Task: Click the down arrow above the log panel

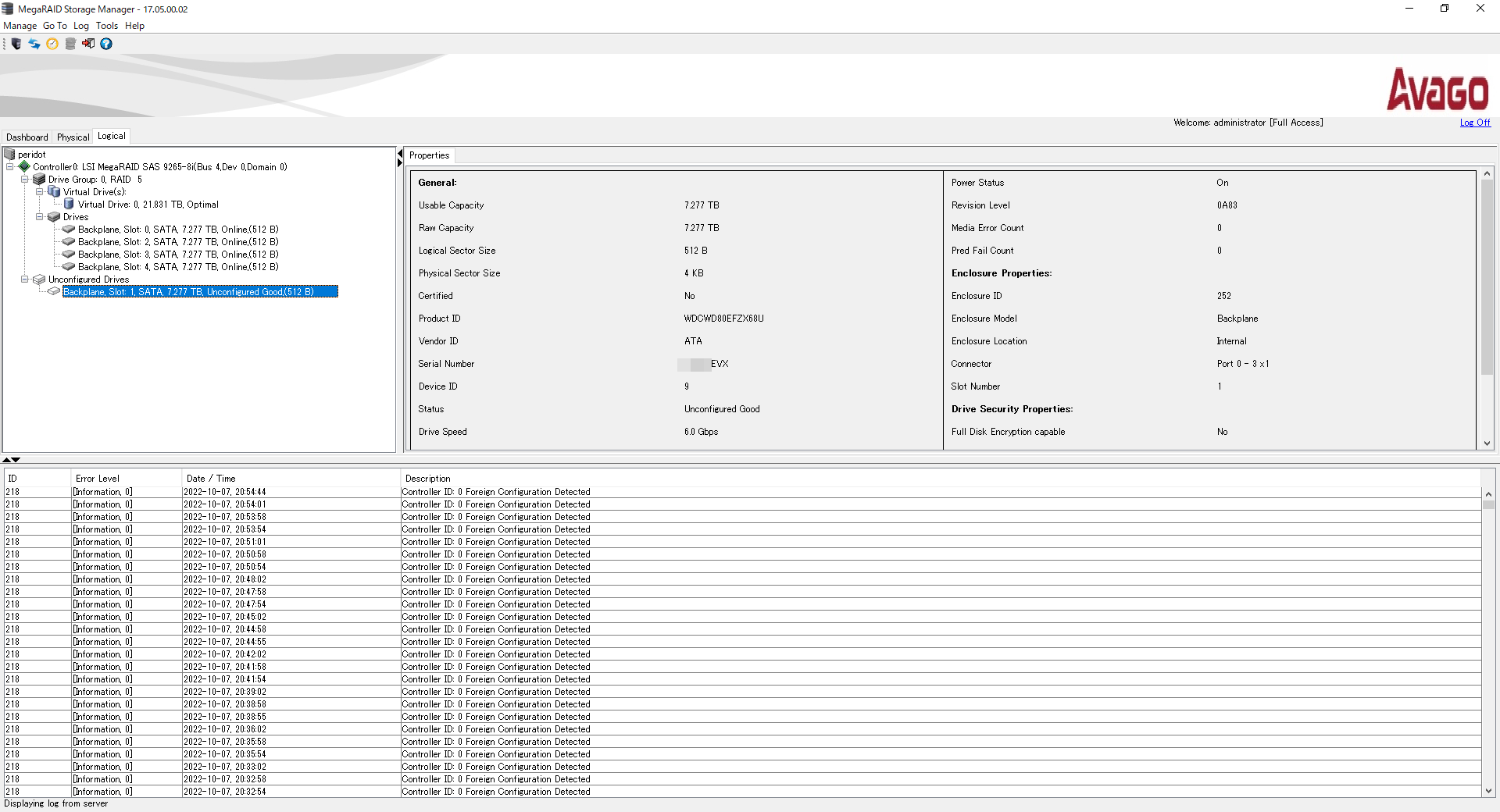Action: (x=16, y=460)
